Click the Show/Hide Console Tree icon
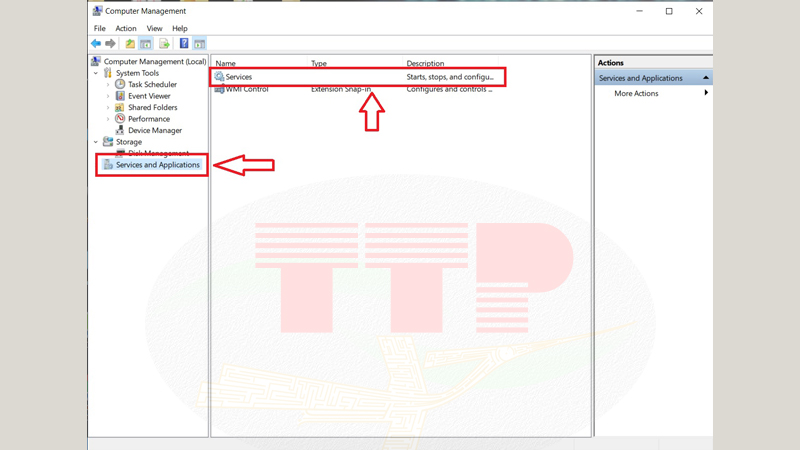This screenshot has width=800, height=450. [x=146, y=44]
